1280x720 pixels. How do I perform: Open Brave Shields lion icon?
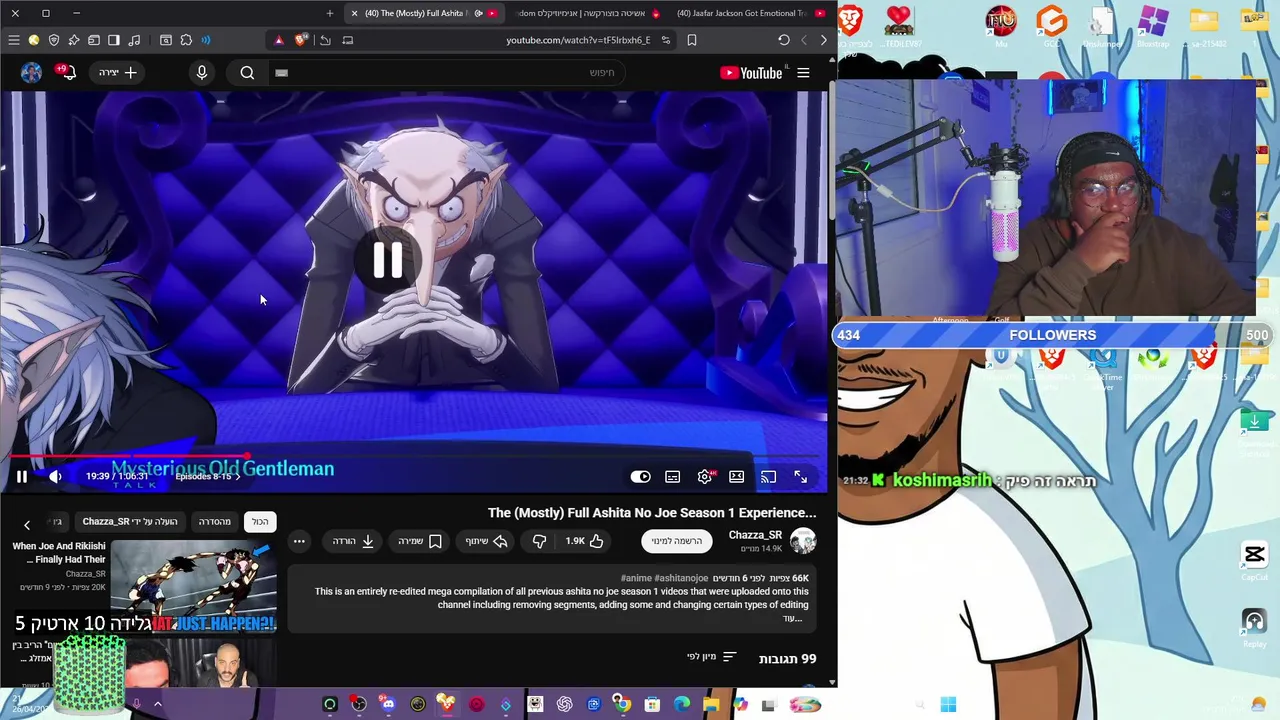click(x=301, y=40)
